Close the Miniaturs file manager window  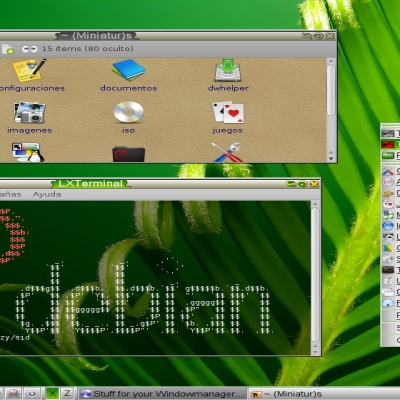[330, 36]
